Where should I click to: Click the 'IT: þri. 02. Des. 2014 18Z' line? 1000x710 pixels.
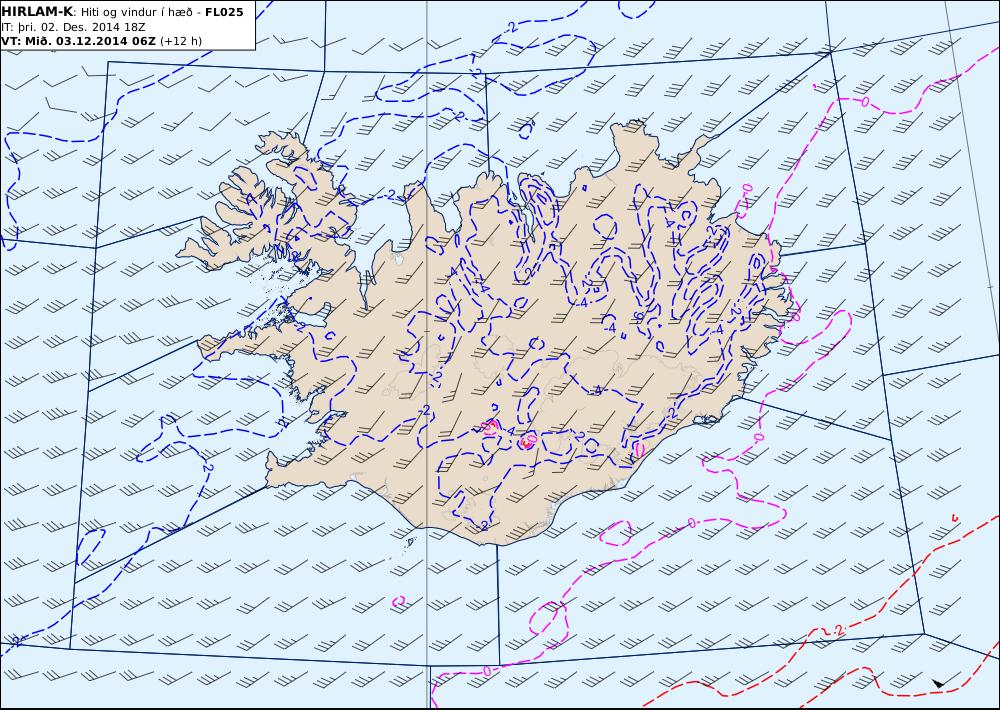click(73, 27)
